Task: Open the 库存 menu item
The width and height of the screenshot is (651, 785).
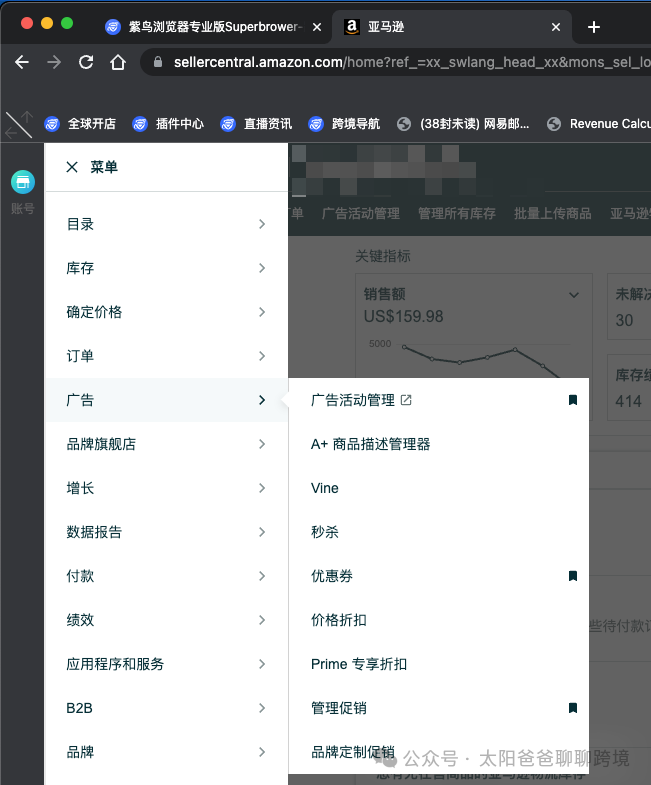Action: pyautogui.click(x=166, y=268)
